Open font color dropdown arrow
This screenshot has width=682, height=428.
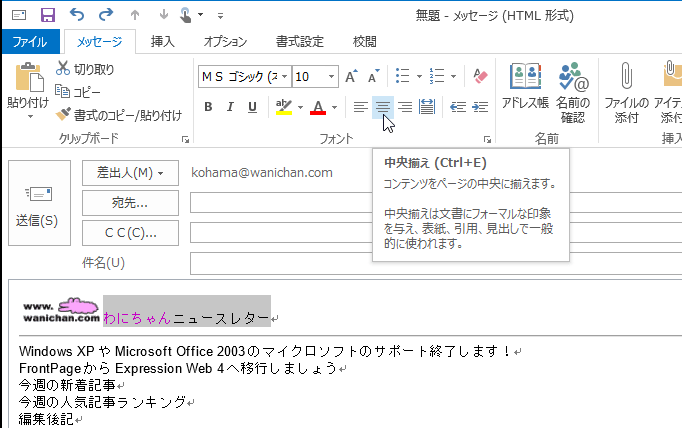click(x=334, y=107)
